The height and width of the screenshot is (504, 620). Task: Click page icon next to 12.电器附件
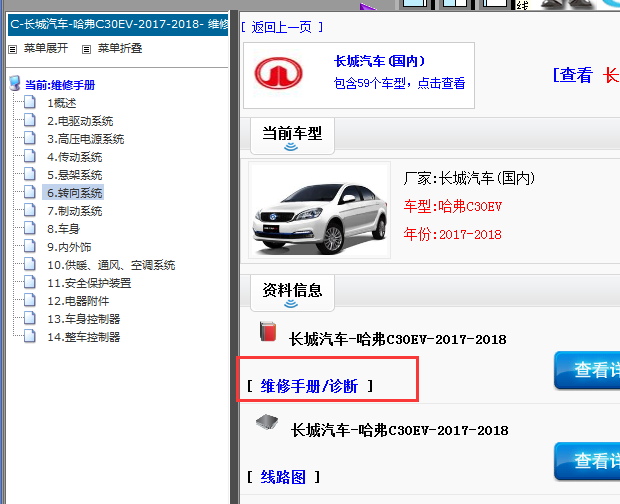pos(30,300)
